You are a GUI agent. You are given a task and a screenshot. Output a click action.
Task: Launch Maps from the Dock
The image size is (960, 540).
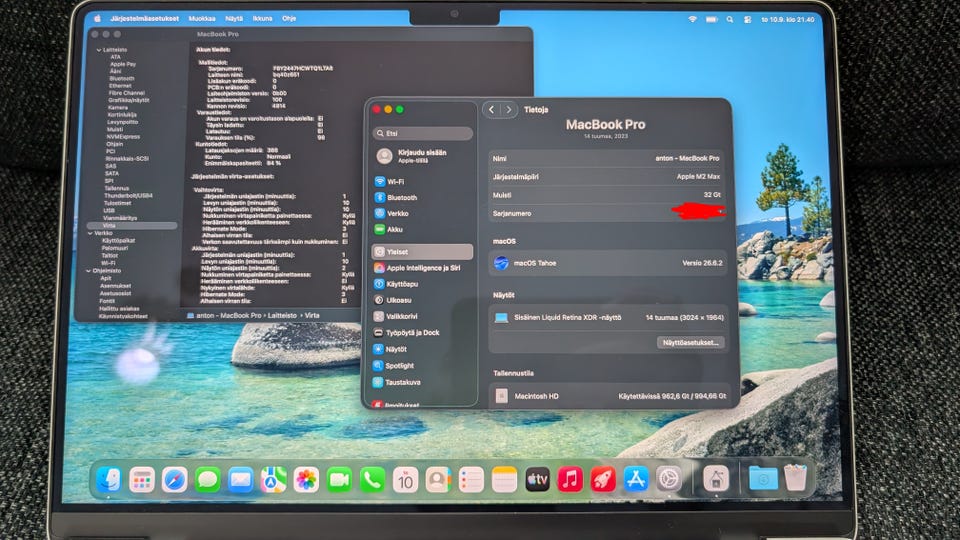click(x=274, y=480)
